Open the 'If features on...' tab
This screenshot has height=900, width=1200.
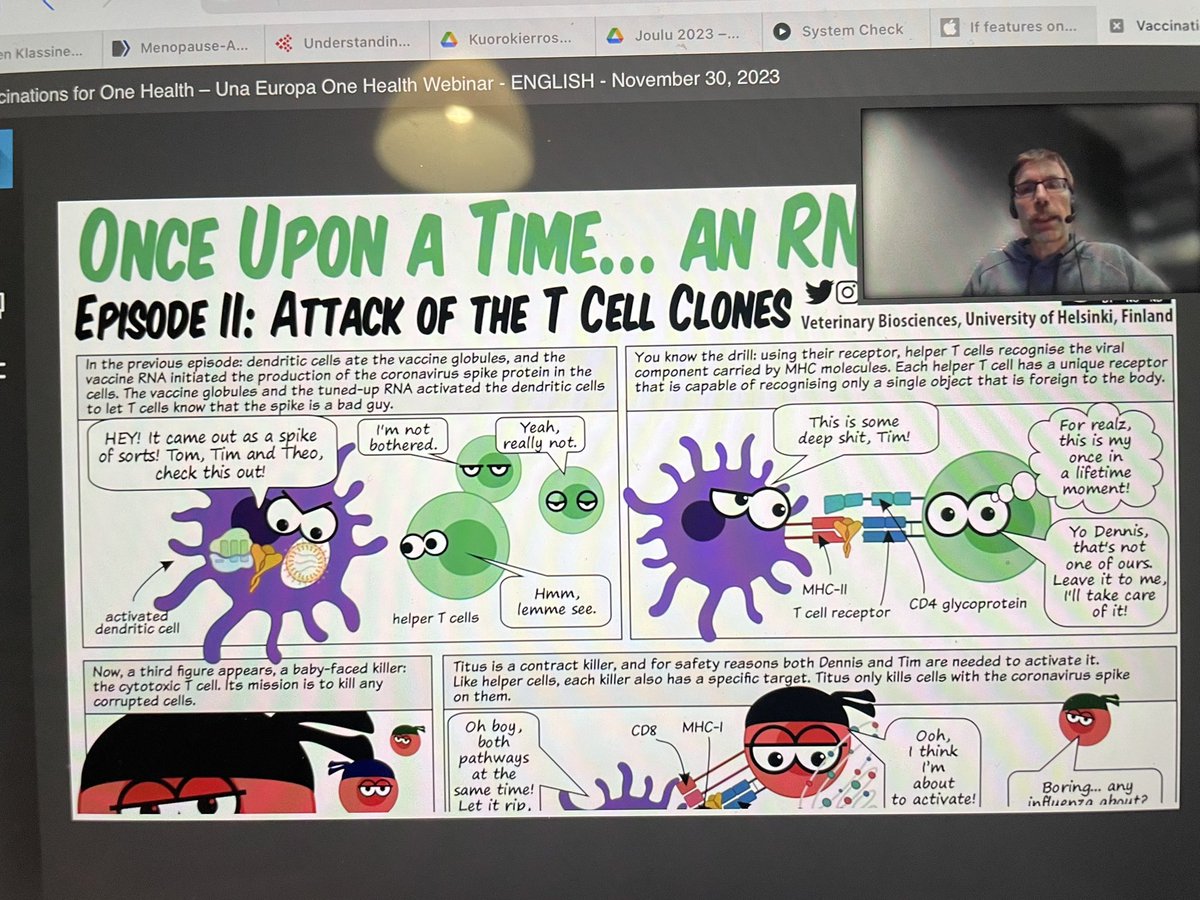[1012, 27]
